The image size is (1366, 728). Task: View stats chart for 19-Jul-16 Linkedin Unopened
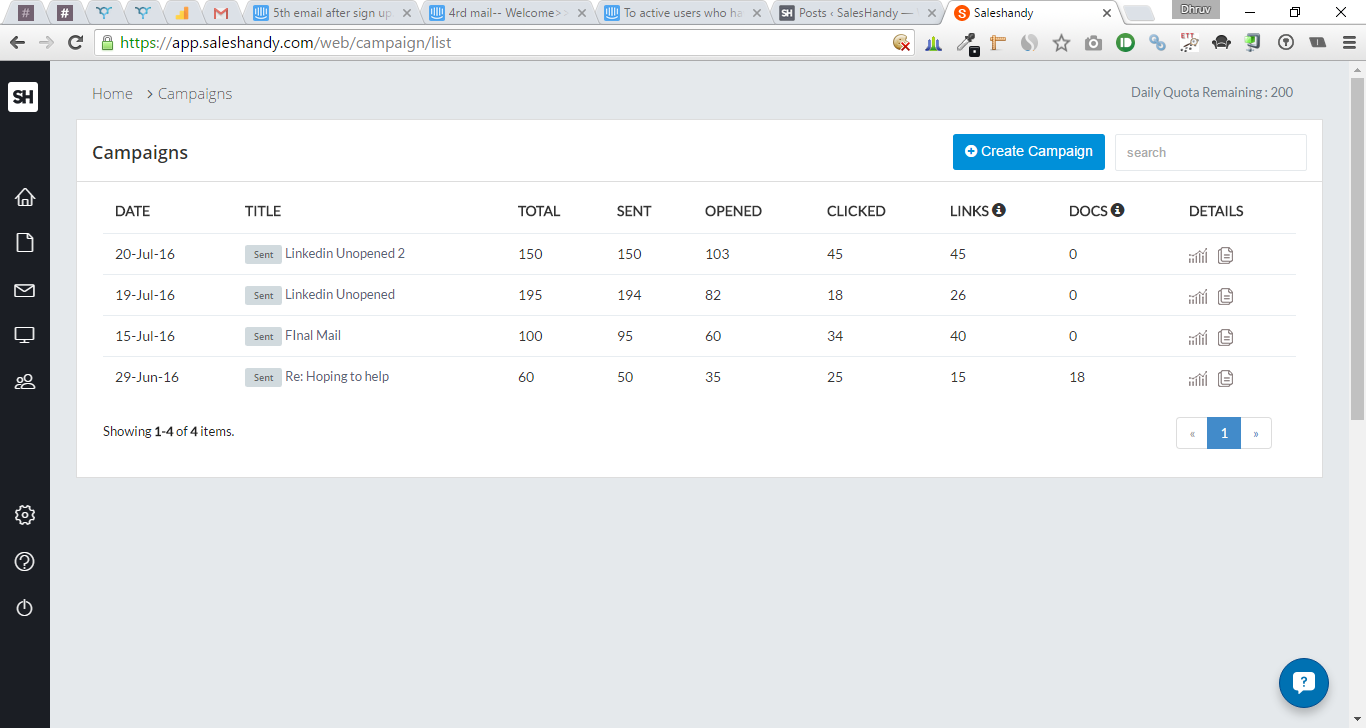[1198, 296]
